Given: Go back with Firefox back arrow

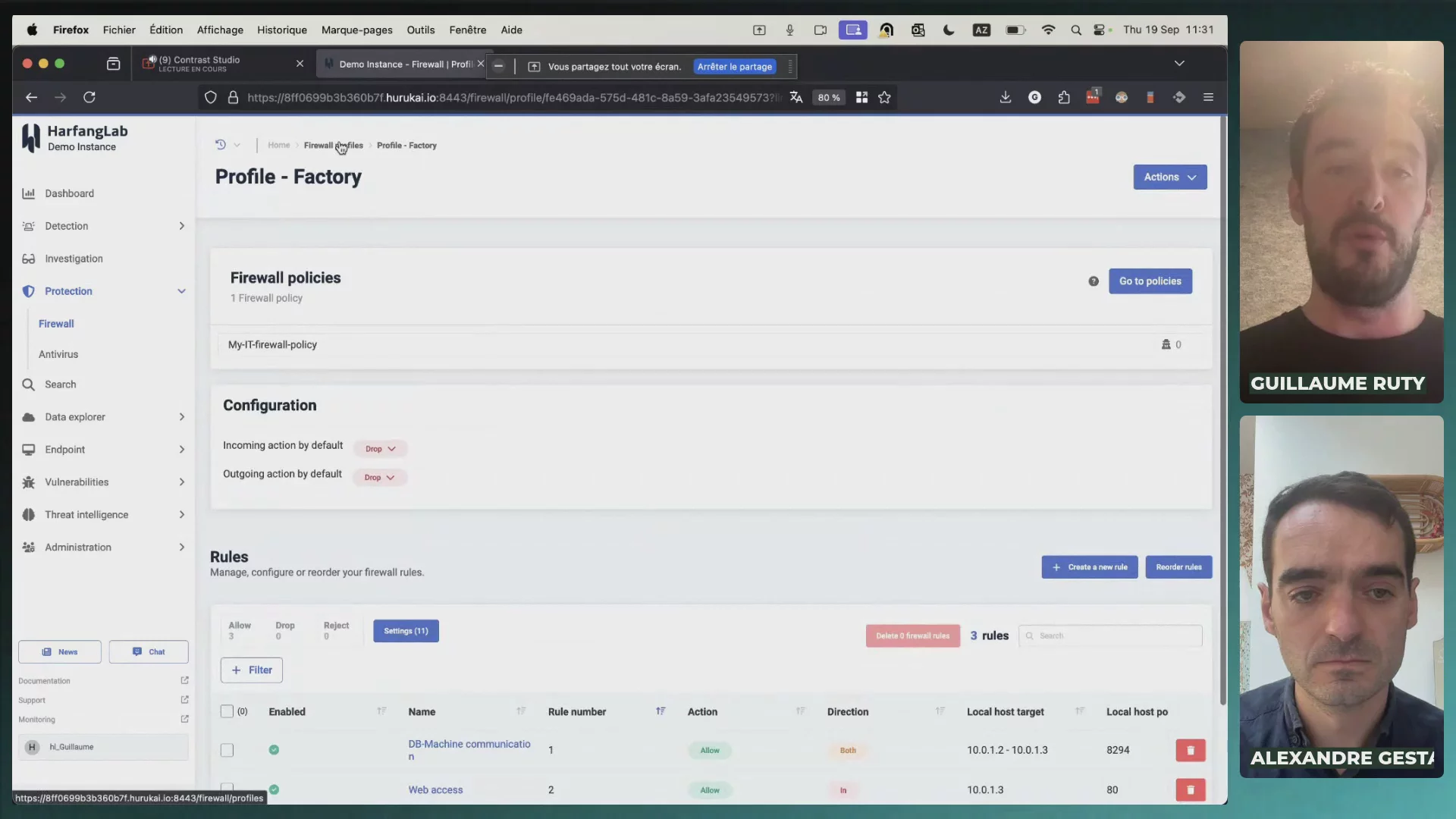Looking at the screenshot, I should pyautogui.click(x=31, y=97).
